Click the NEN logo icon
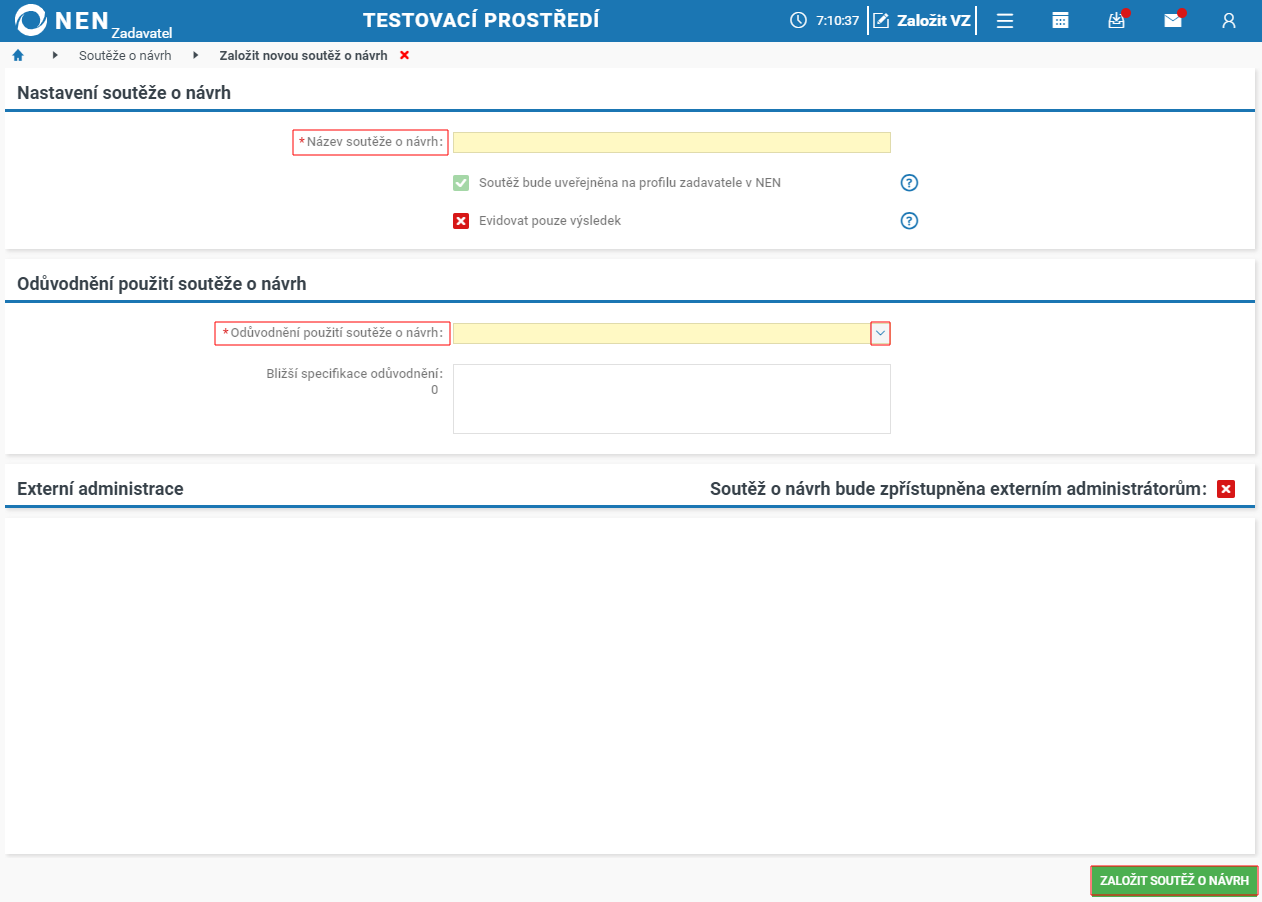1262x902 pixels. click(32, 20)
